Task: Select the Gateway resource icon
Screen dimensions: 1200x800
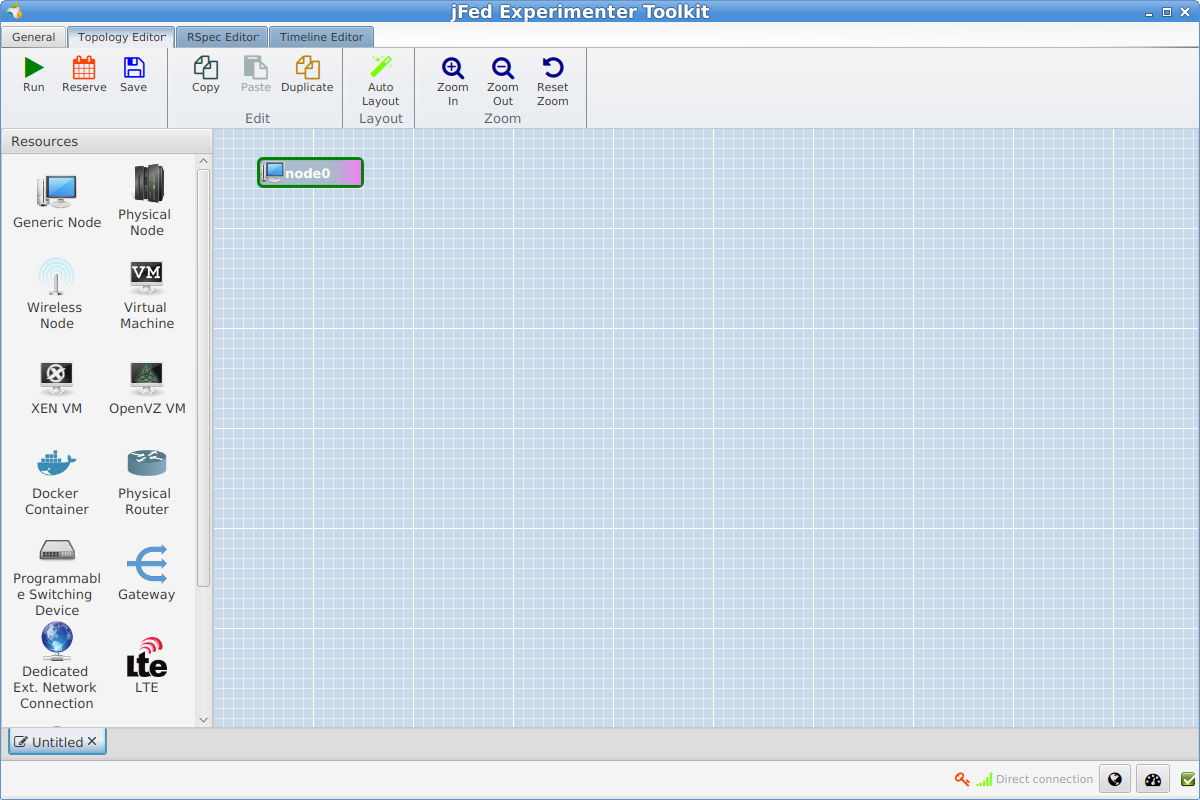Action: coord(147,564)
